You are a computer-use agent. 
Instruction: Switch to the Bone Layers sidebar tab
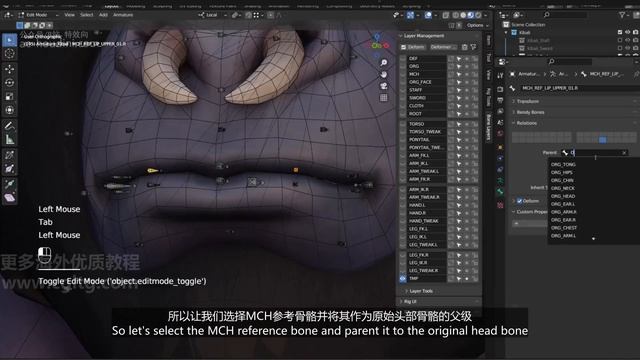tap(488, 128)
